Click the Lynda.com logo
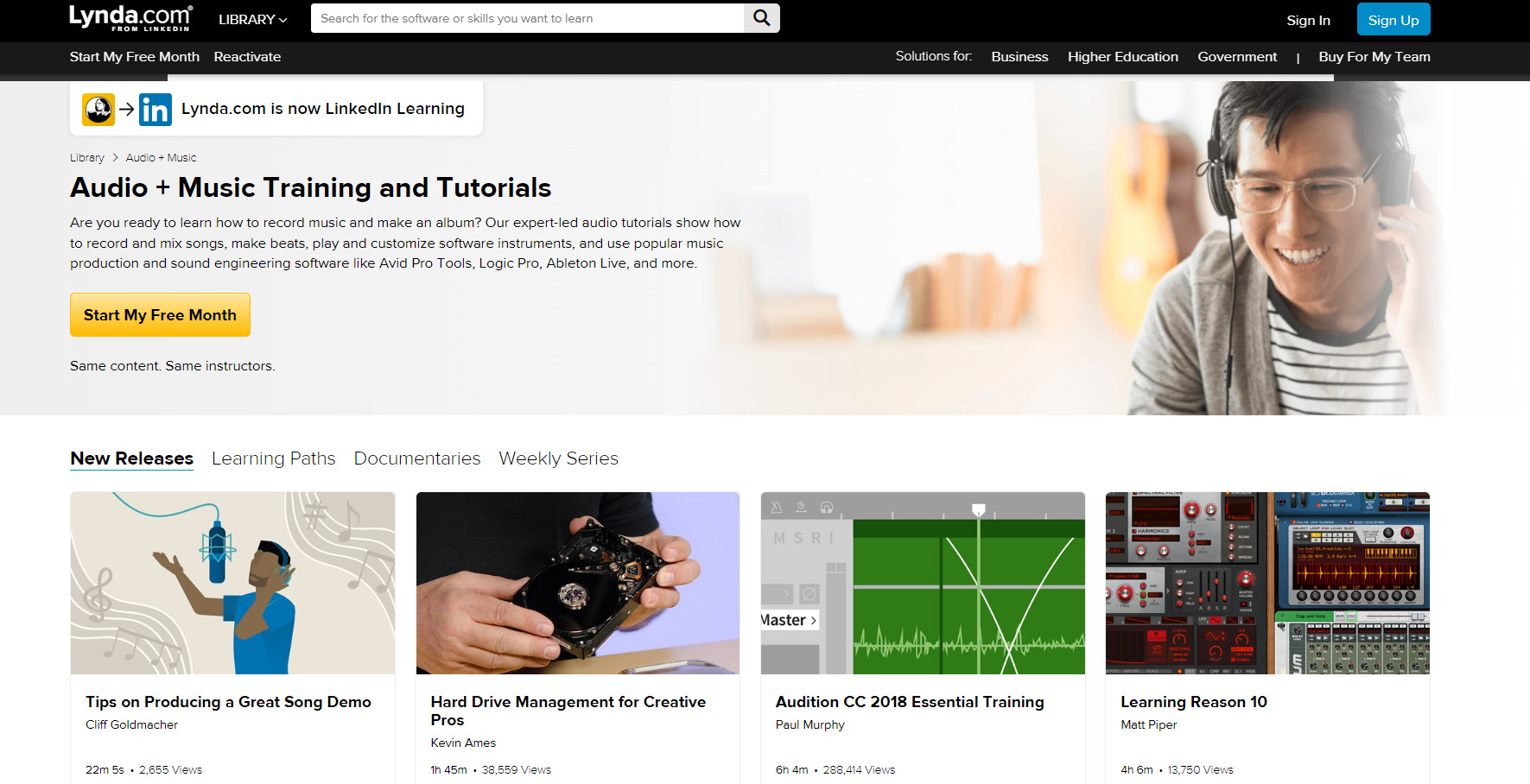This screenshot has height=784, width=1530. click(x=130, y=18)
